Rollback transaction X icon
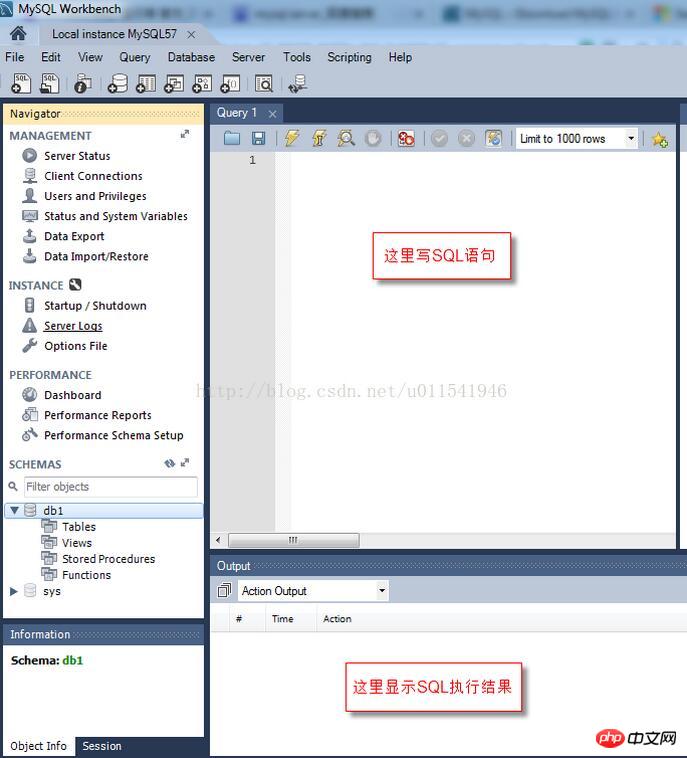The image size is (687, 758). 467,139
